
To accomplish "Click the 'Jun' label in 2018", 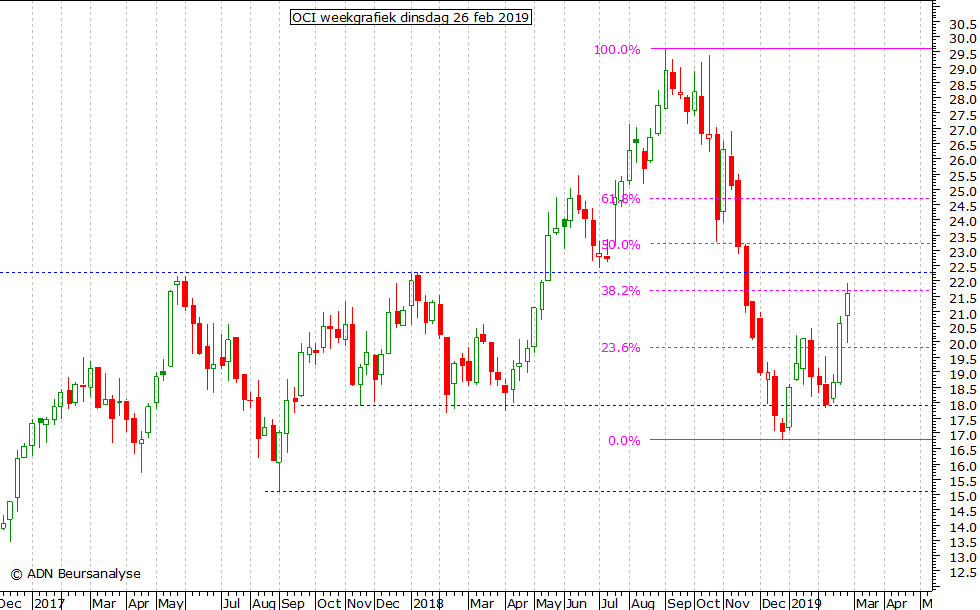I will [x=576, y=603].
